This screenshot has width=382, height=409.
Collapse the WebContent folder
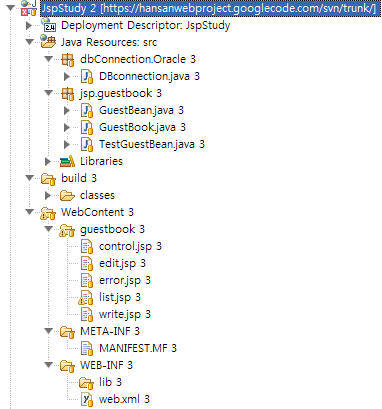[30, 212]
